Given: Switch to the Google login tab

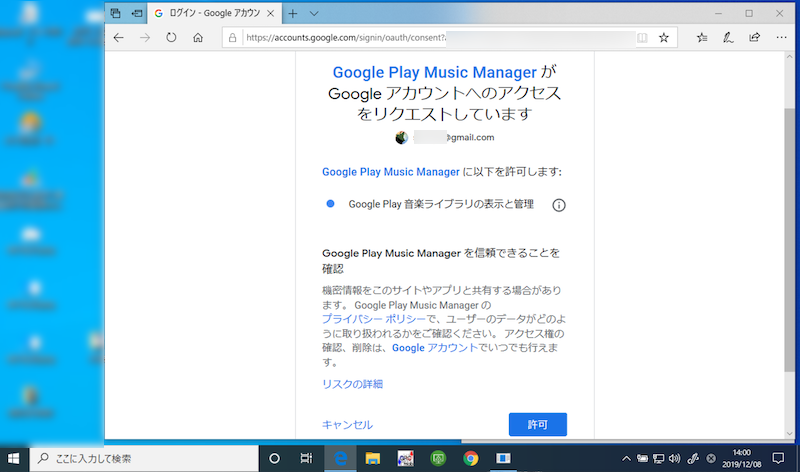Looking at the screenshot, I should [210, 14].
